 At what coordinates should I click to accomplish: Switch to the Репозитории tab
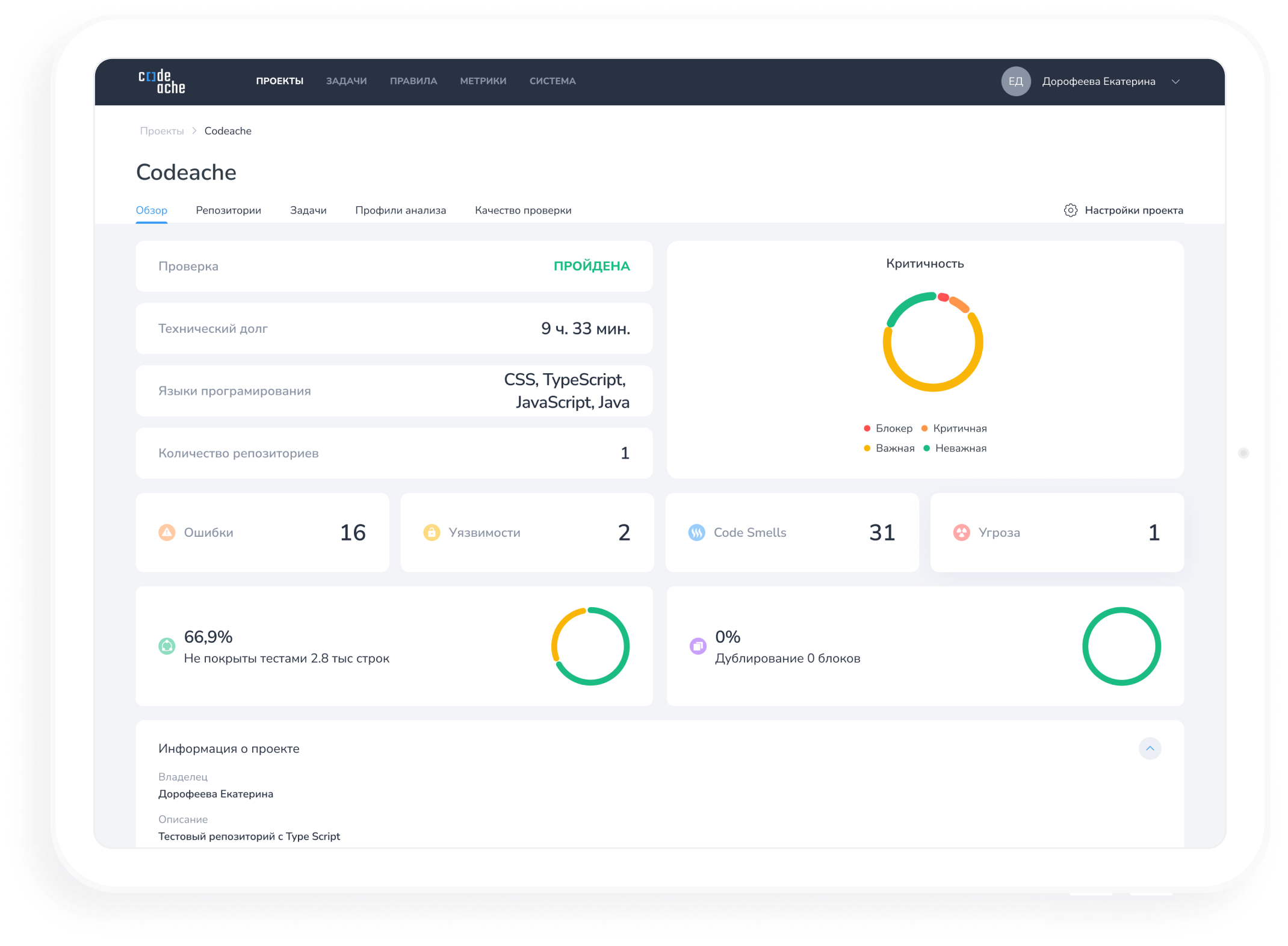228,211
